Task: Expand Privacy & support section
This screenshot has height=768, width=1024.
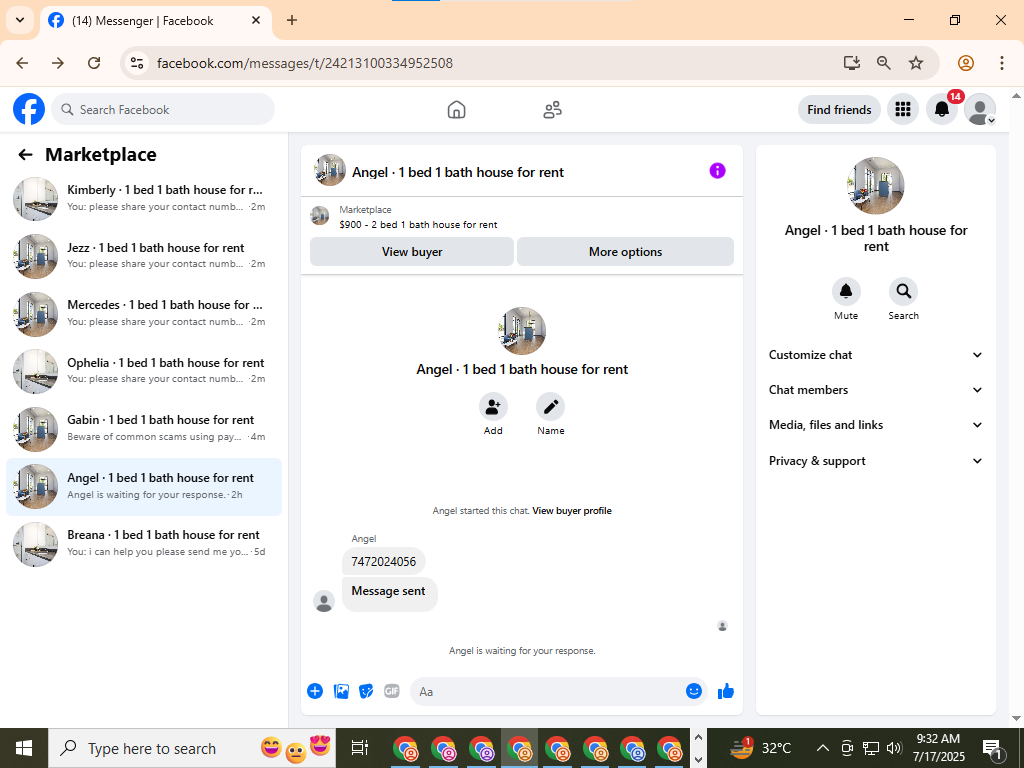Action: coord(876,460)
